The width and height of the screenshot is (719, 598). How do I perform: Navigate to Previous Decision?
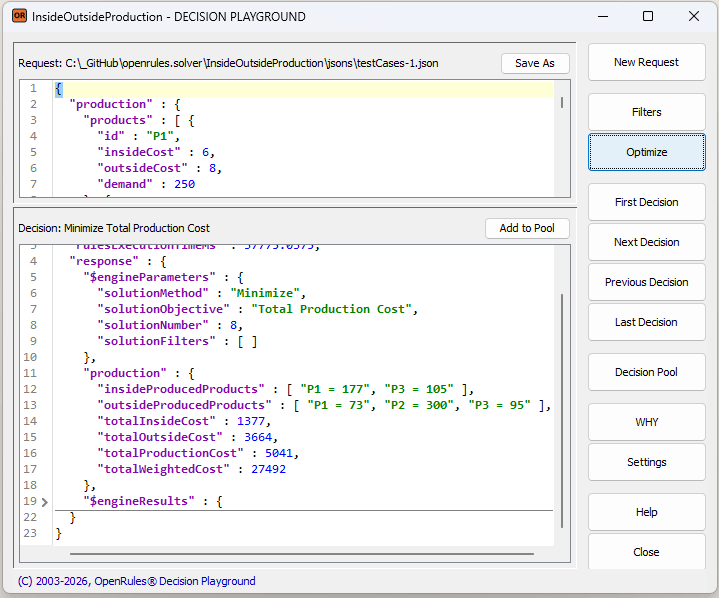coord(646,282)
